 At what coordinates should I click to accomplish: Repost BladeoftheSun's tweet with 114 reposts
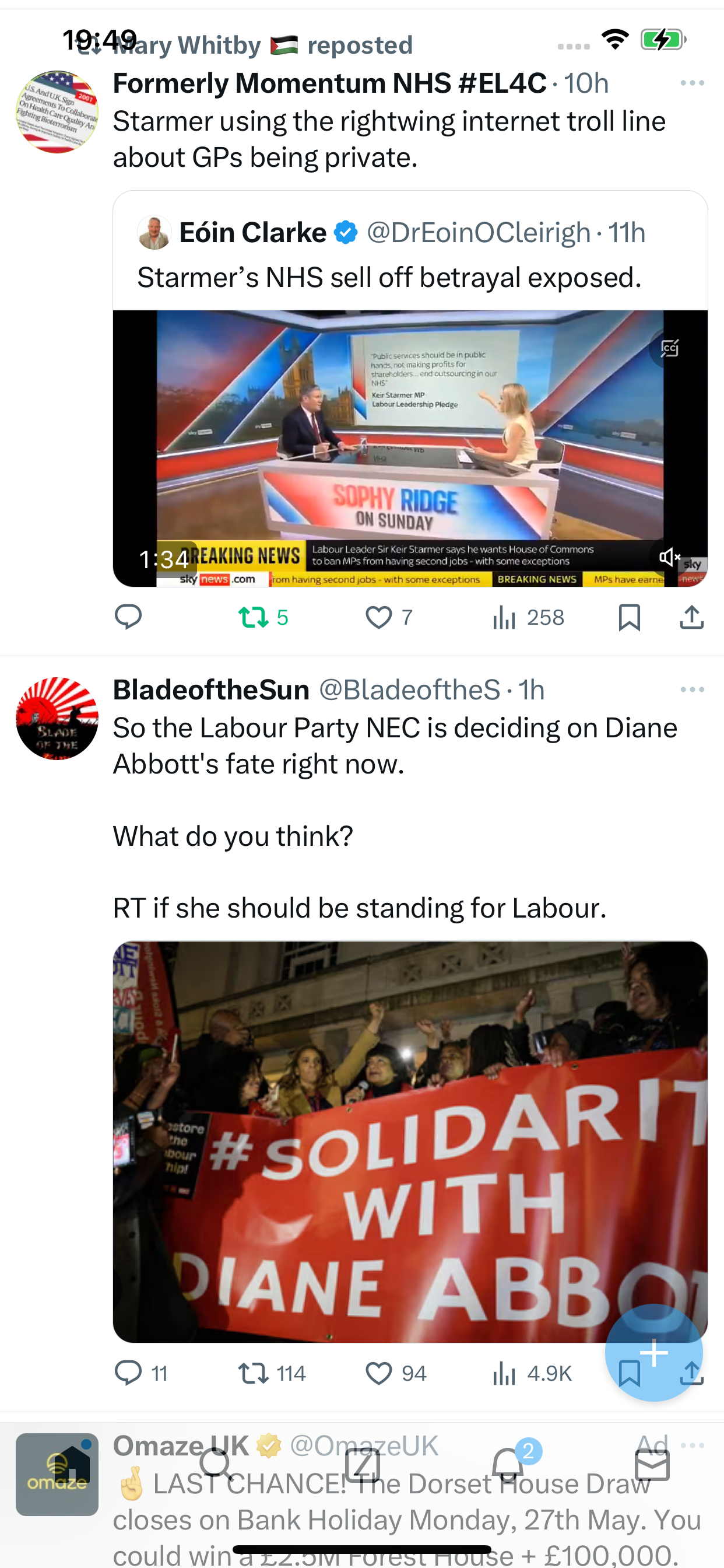[x=271, y=1373]
